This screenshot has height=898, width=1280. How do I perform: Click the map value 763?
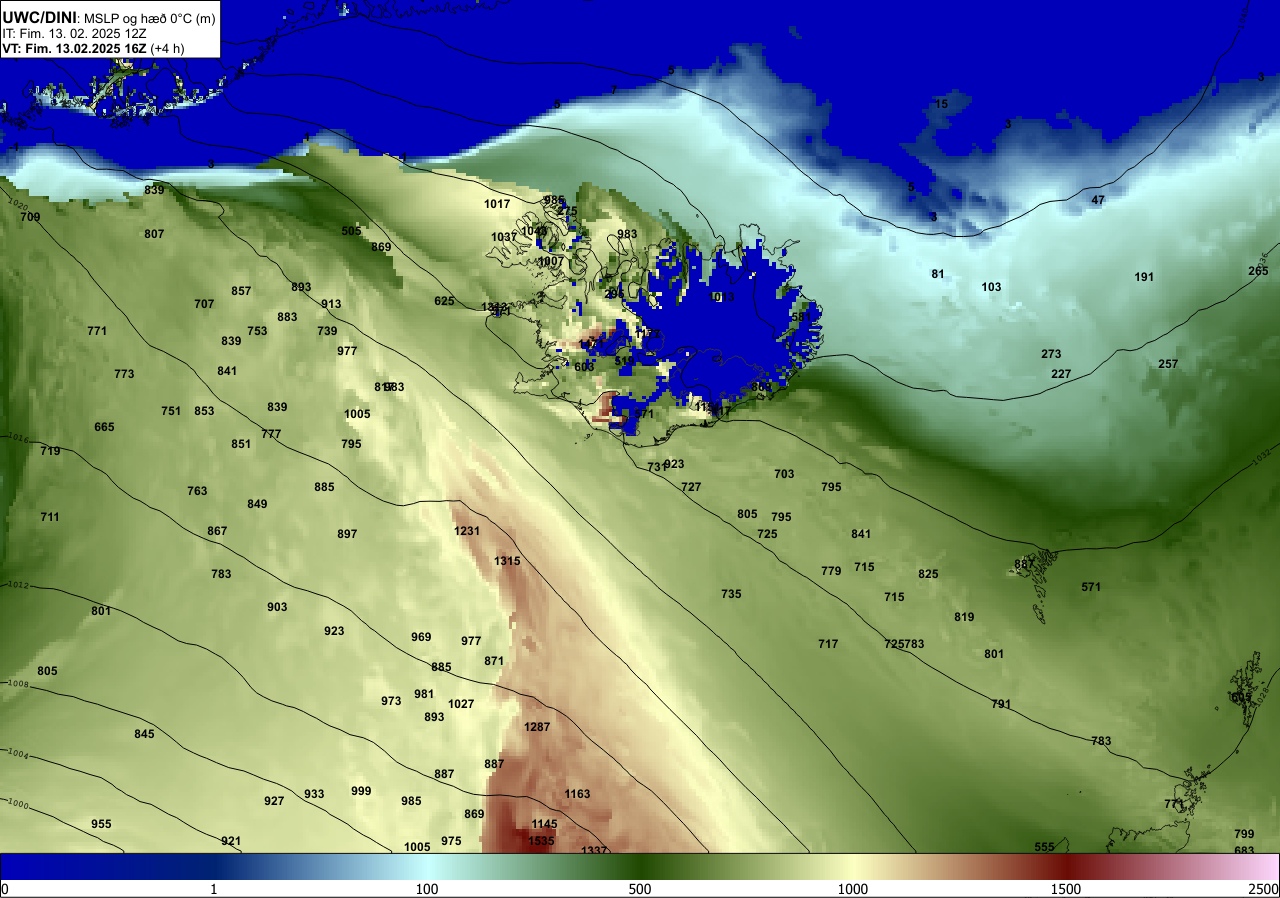197,491
